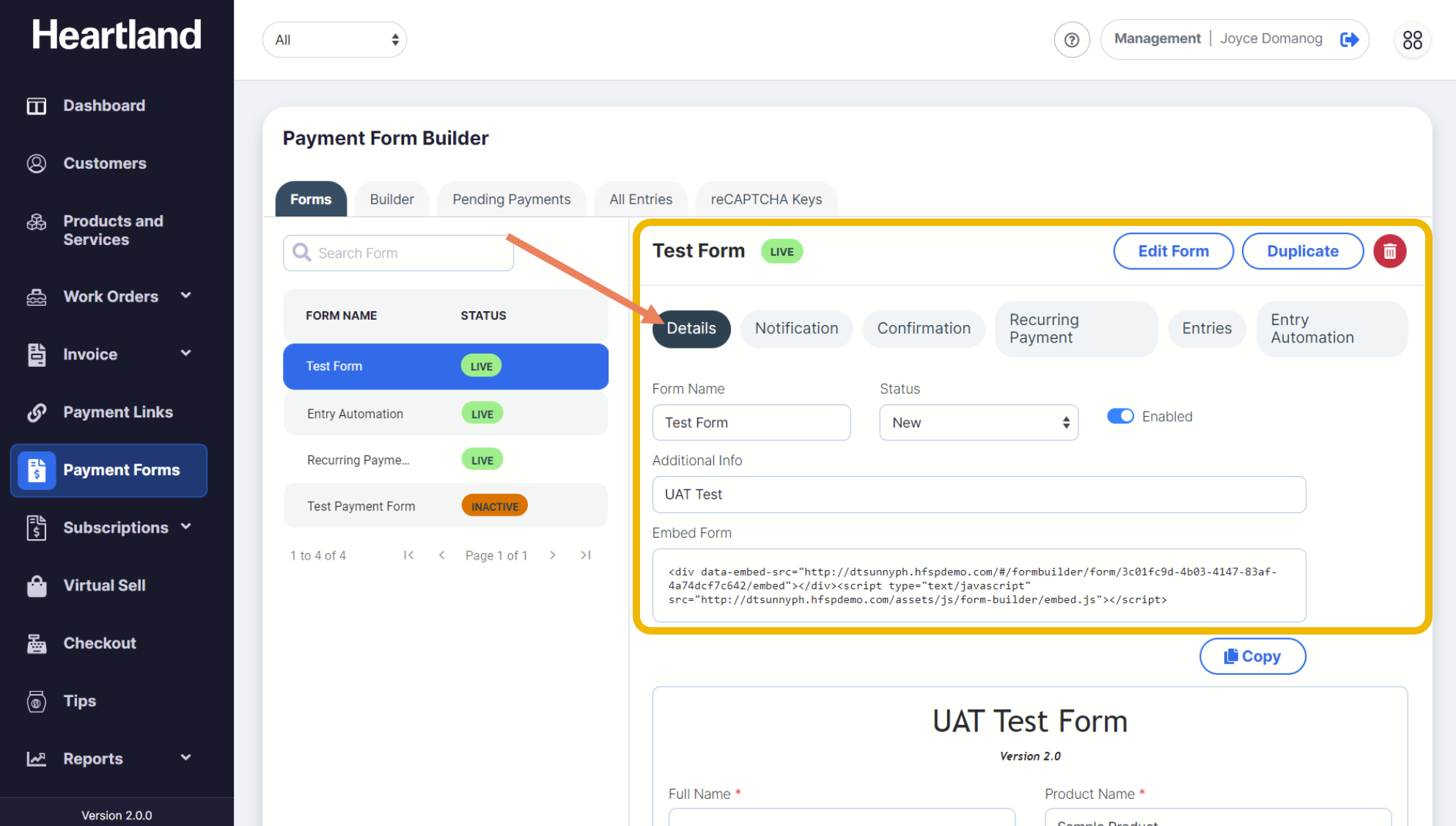Open the Entries tab
This screenshot has width=1456, height=826.
[1207, 329]
